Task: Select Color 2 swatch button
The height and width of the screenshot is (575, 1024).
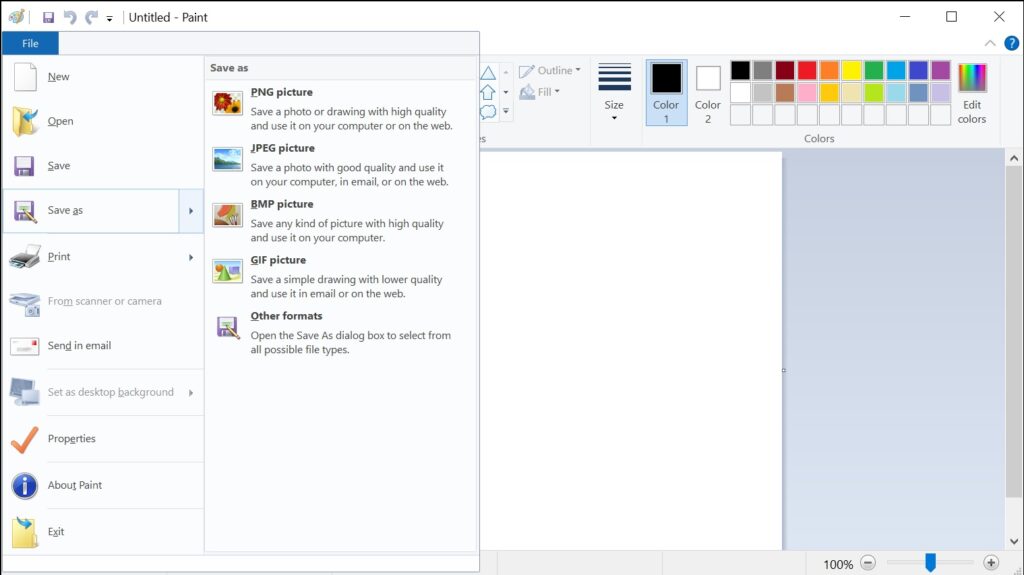Action: coord(708,92)
